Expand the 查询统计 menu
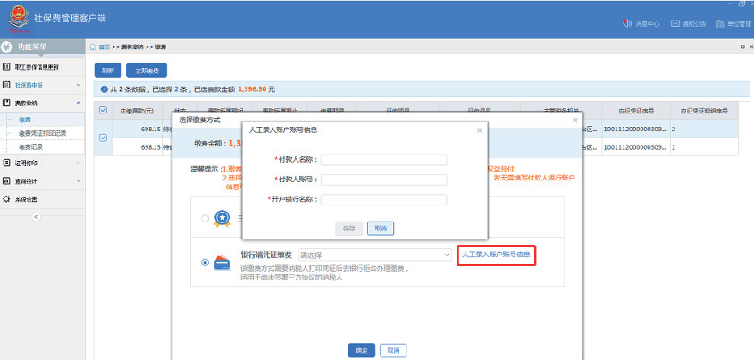 42,181
